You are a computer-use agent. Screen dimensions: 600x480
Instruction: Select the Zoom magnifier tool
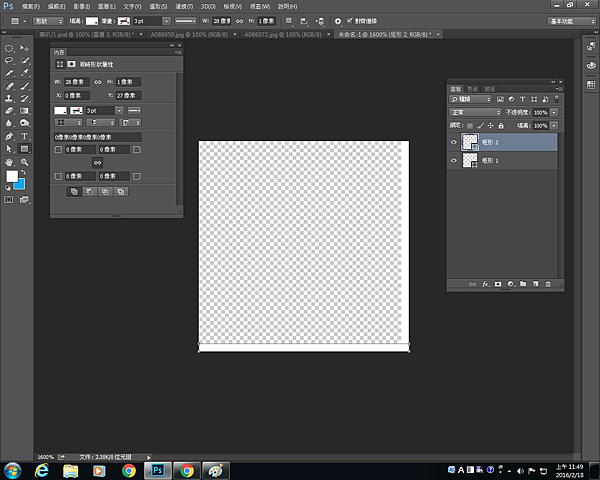coord(24,161)
